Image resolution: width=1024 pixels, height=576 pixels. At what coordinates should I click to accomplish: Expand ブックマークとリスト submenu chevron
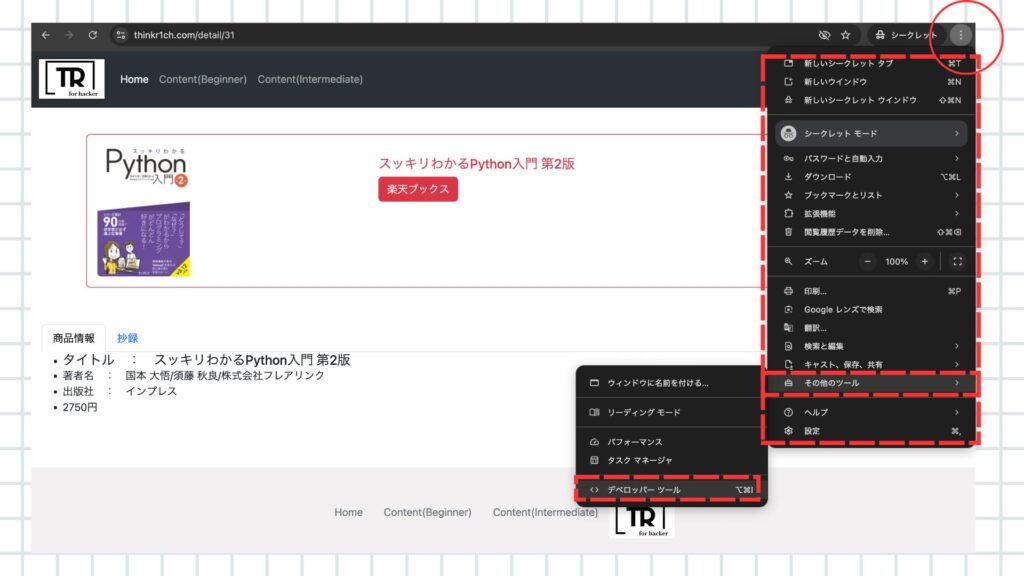click(957, 195)
